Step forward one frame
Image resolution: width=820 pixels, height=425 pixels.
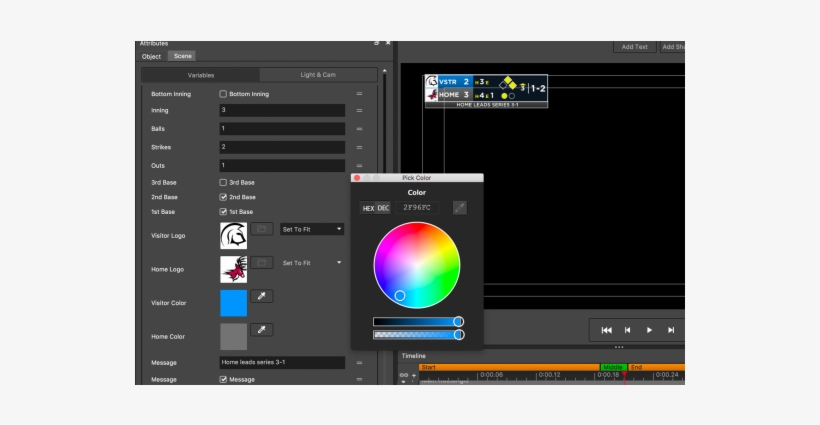click(671, 330)
